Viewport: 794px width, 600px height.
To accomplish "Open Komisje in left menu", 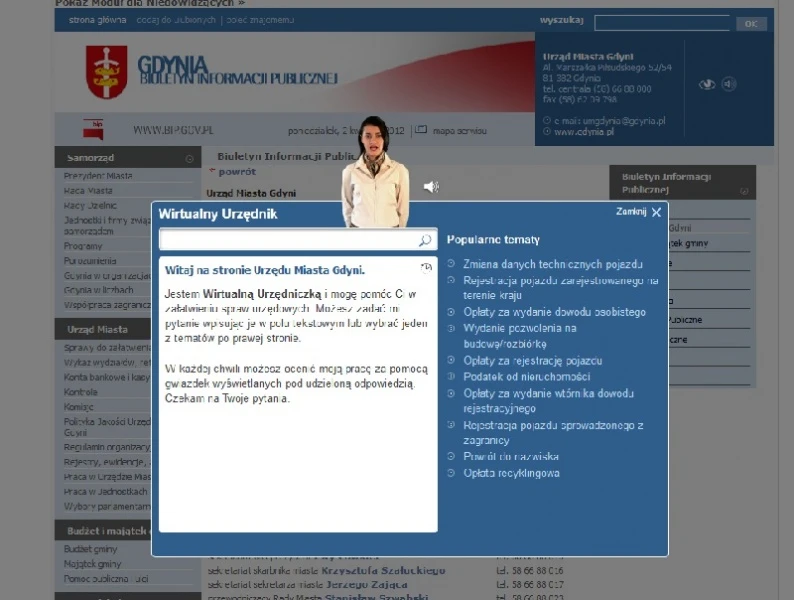I will pyautogui.click(x=78, y=407).
